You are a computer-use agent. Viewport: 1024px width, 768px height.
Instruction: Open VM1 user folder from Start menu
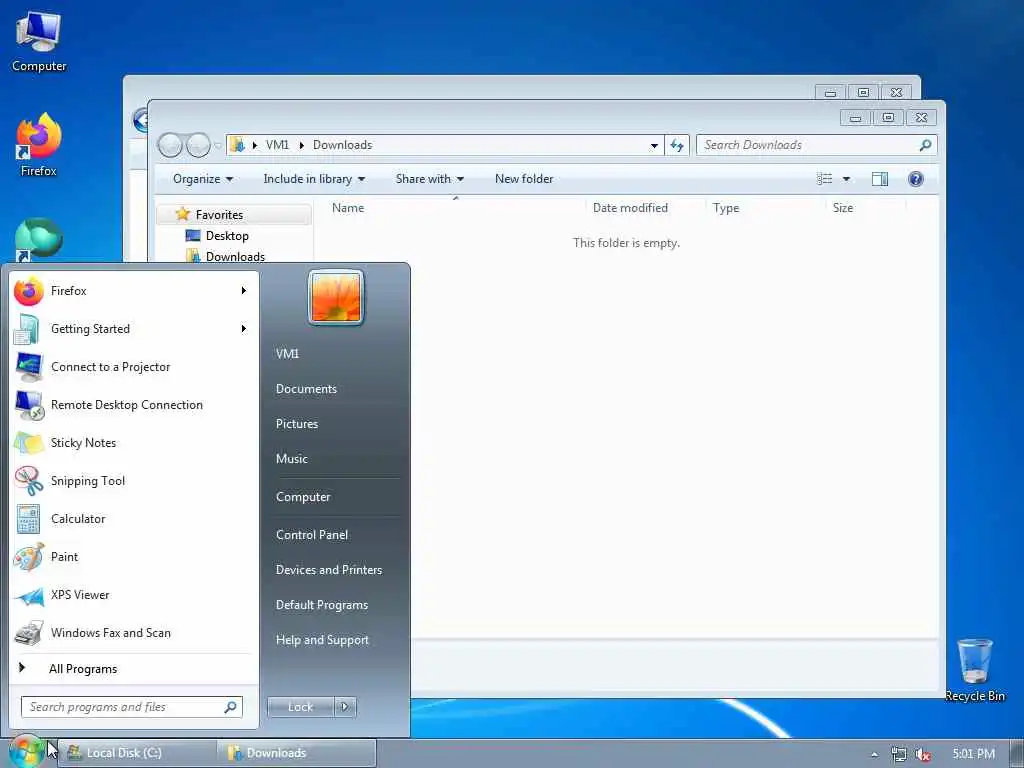point(287,353)
